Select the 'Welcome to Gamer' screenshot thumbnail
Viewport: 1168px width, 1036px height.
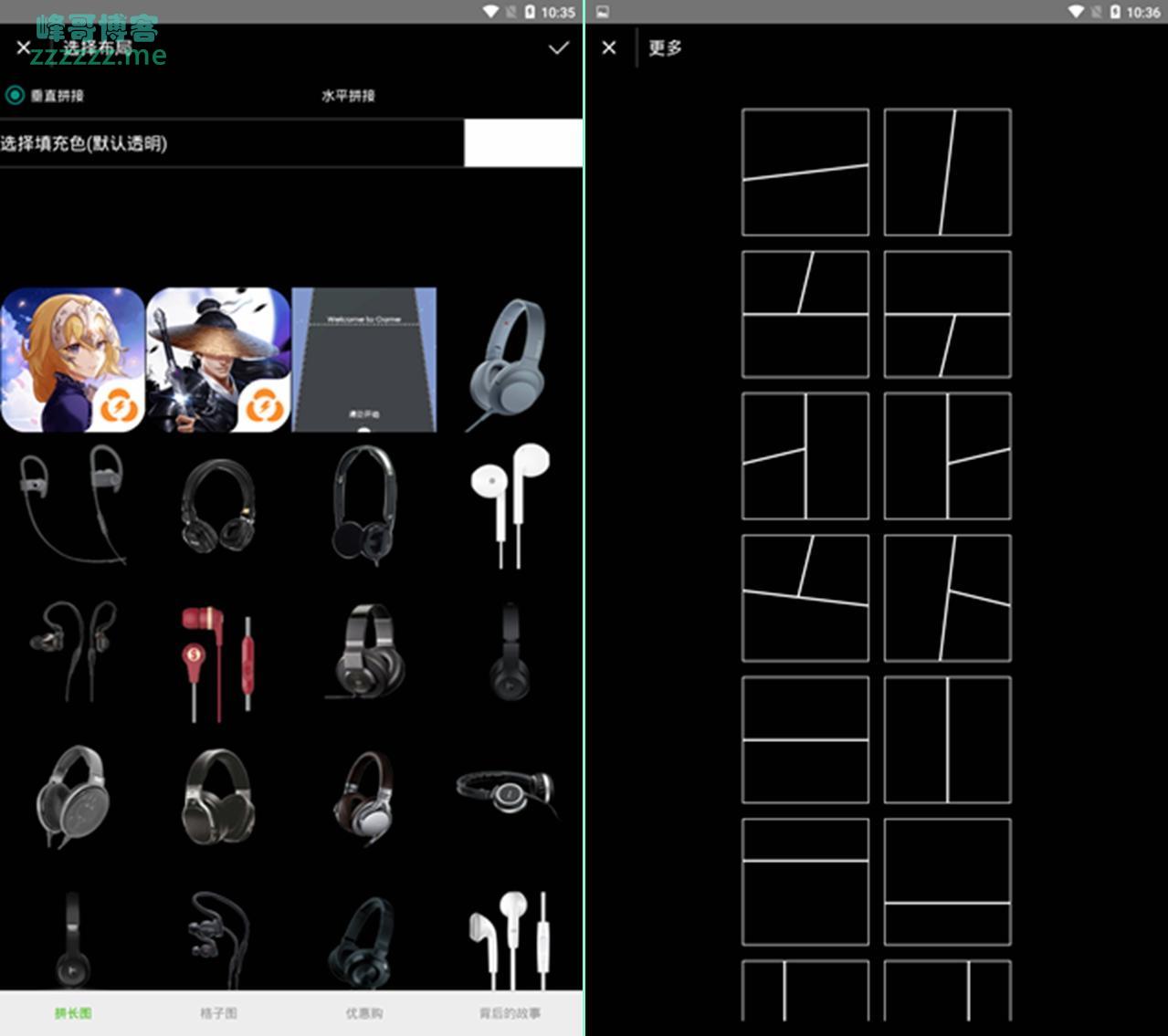click(364, 360)
